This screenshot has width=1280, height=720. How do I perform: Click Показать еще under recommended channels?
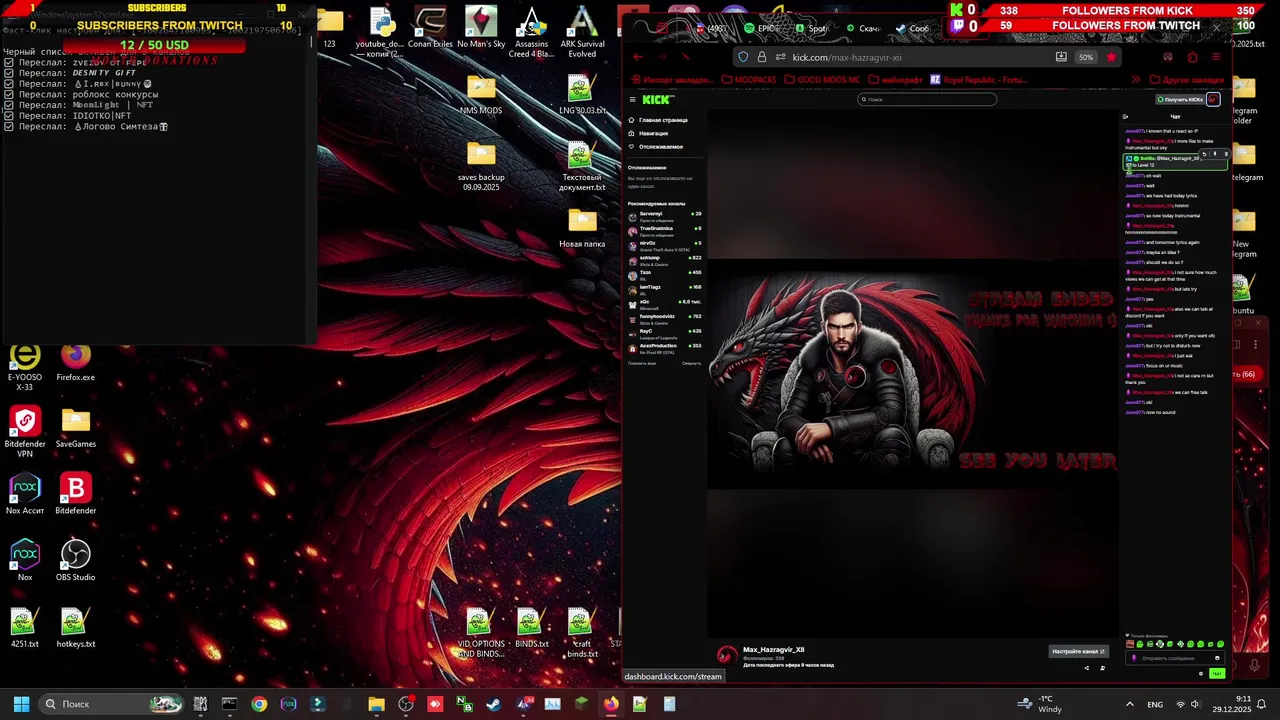[x=641, y=363]
